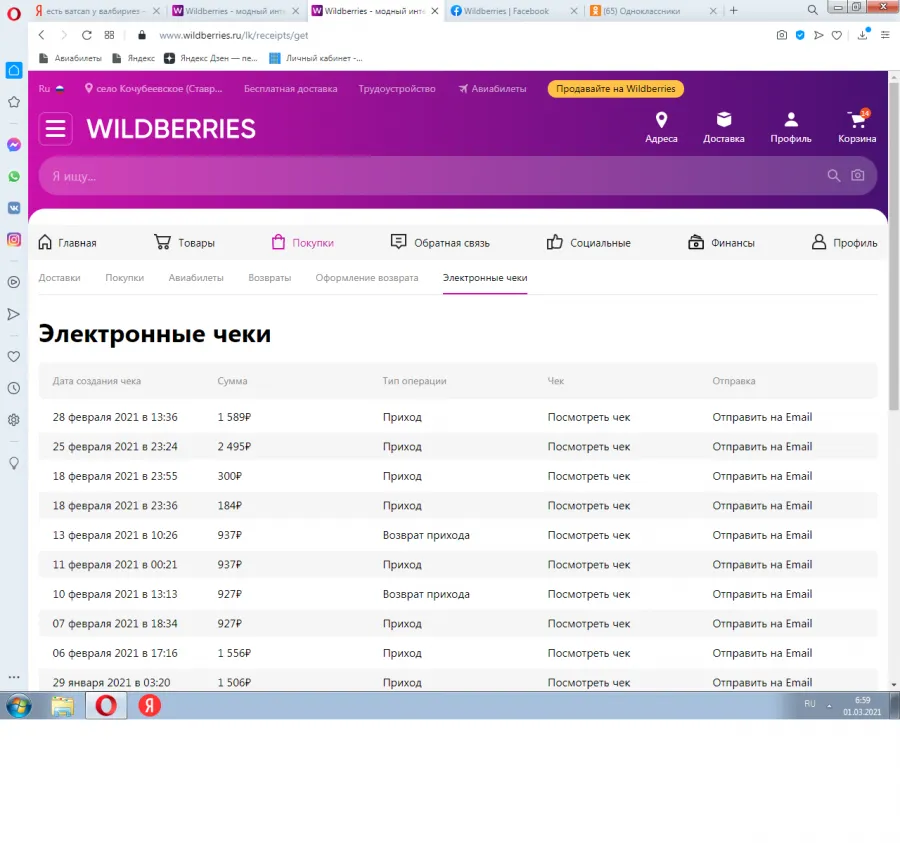Open Messenger in Opera sidebar
This screenshot has width=900, height=843.
14,145
